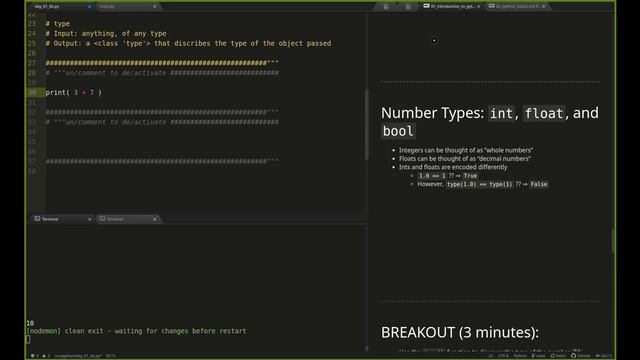Screen dimensions: 640x360
Task: Click the '10' output in the terminal
Action: tap(30, 323)
